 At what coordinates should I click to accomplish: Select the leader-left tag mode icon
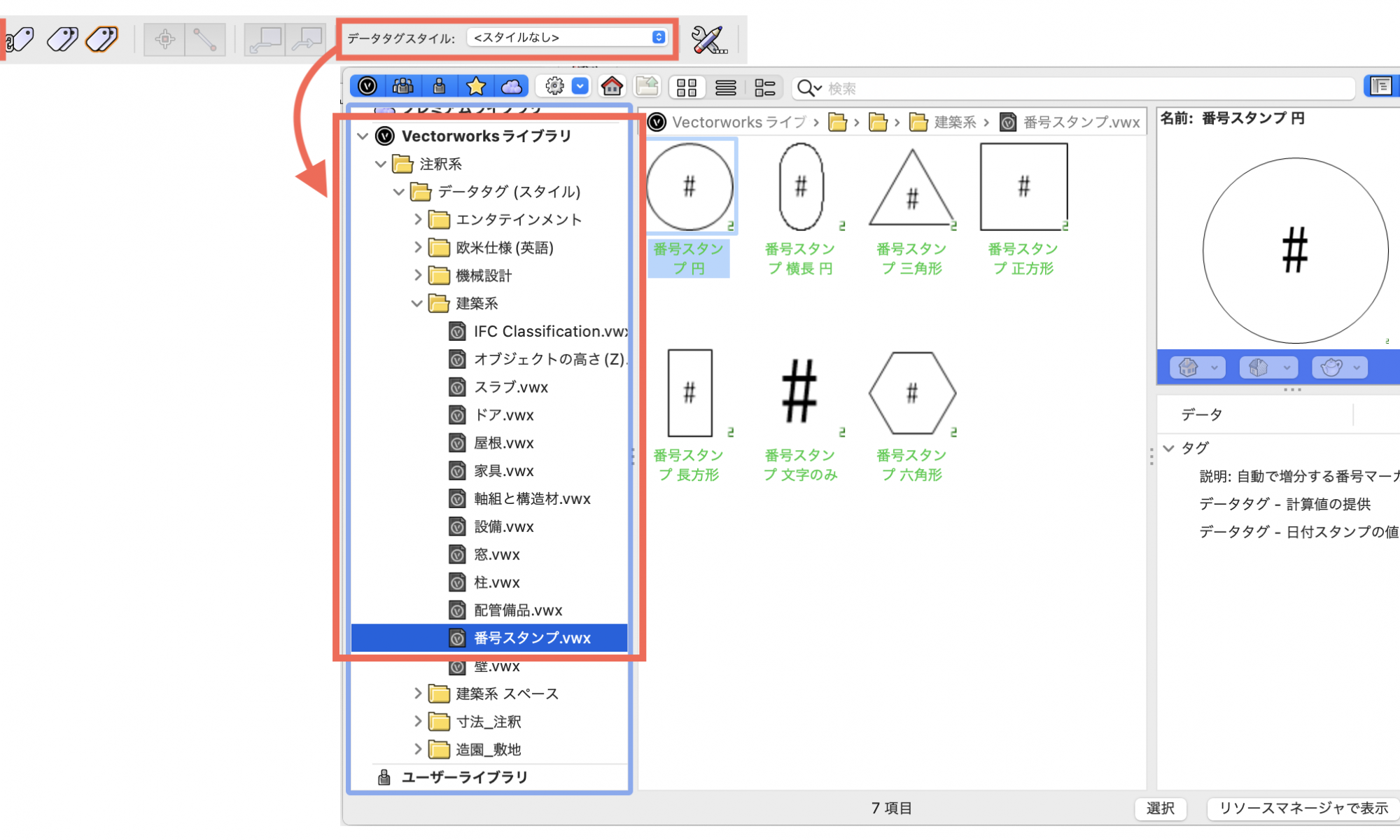(x=265, y=39)
